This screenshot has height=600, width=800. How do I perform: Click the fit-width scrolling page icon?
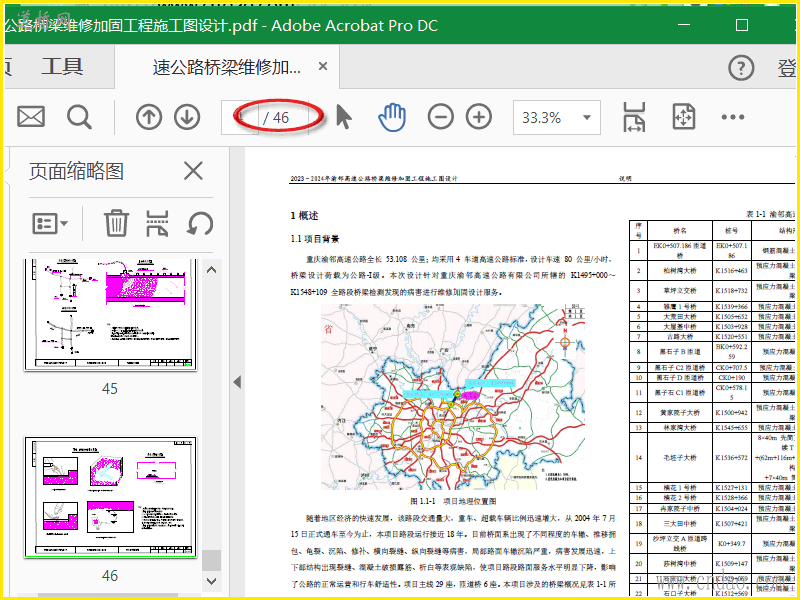(x=634, y=117)
